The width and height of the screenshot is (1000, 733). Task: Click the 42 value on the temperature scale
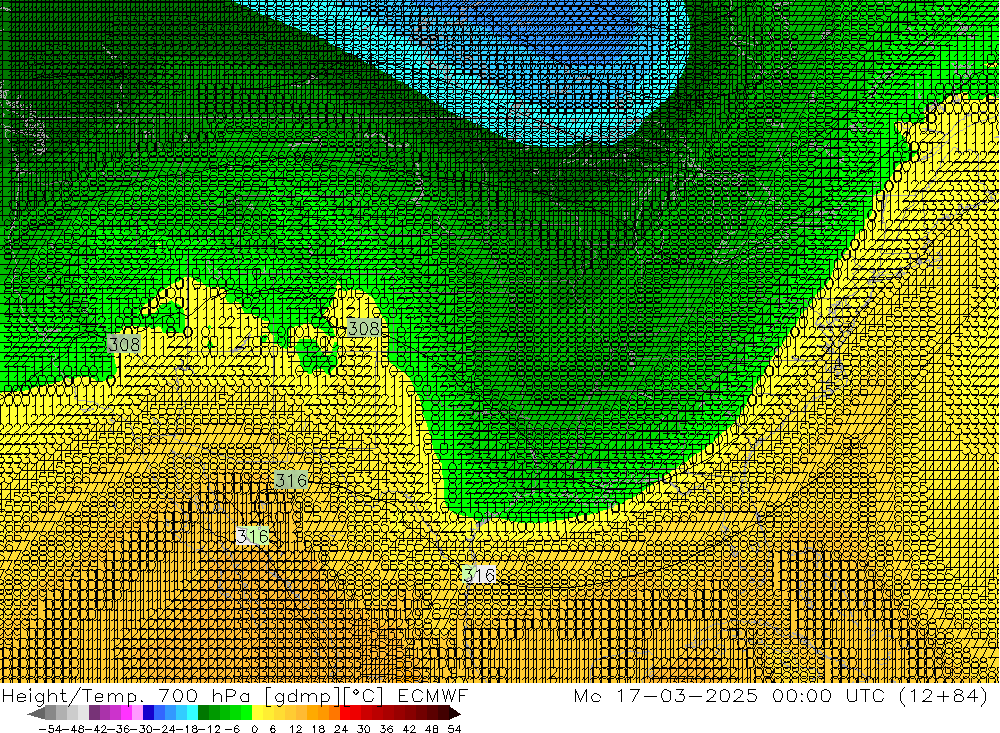tap(409, 729)
